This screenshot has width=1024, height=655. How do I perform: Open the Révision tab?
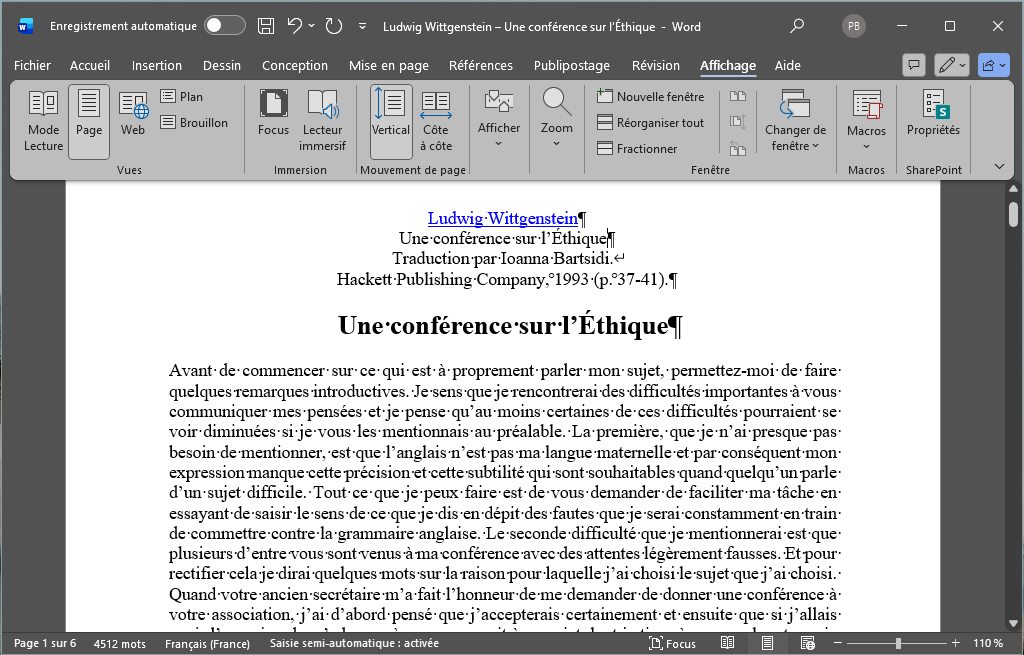coord(655,66)
